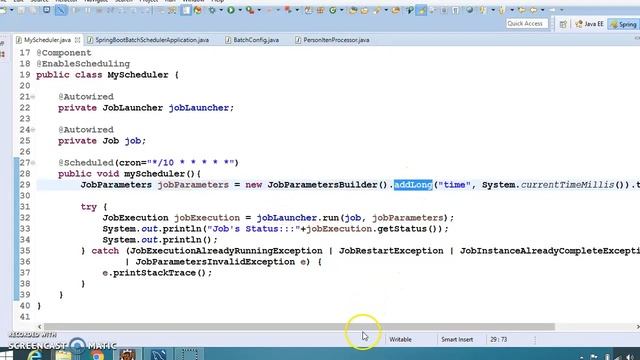Collapse the fold marker at line 21

[33, 97]
